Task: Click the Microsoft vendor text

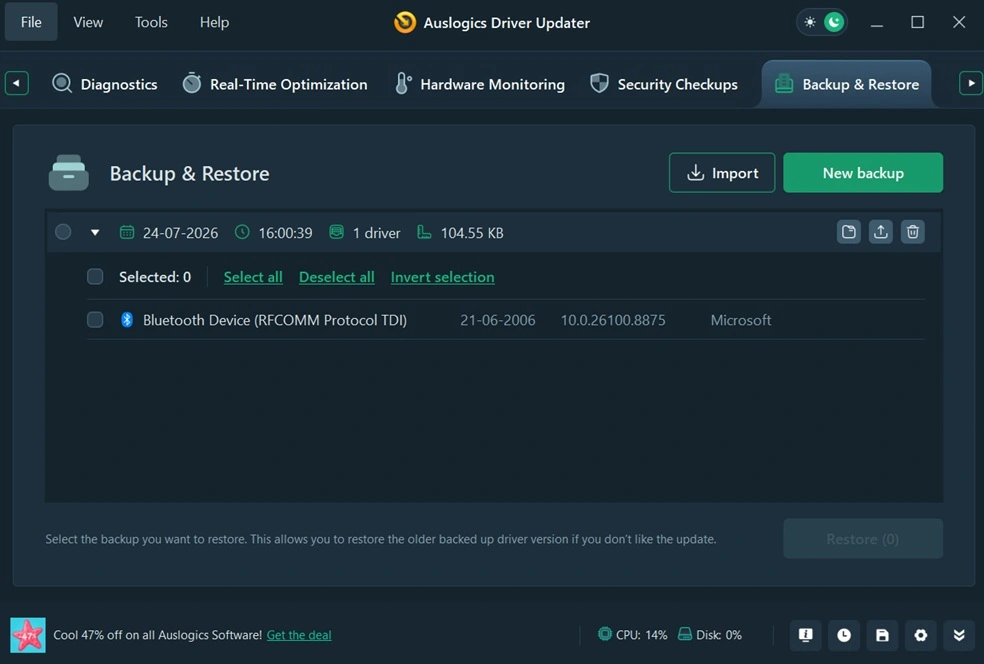Action: 741,320
